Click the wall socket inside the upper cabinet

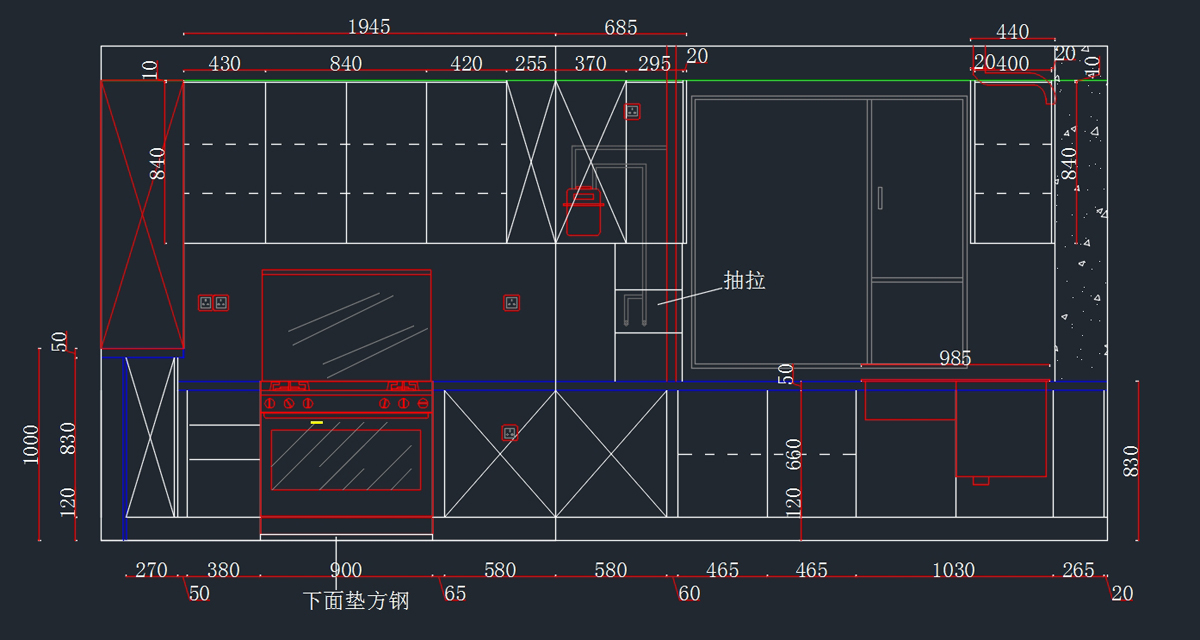coord(632,112)
